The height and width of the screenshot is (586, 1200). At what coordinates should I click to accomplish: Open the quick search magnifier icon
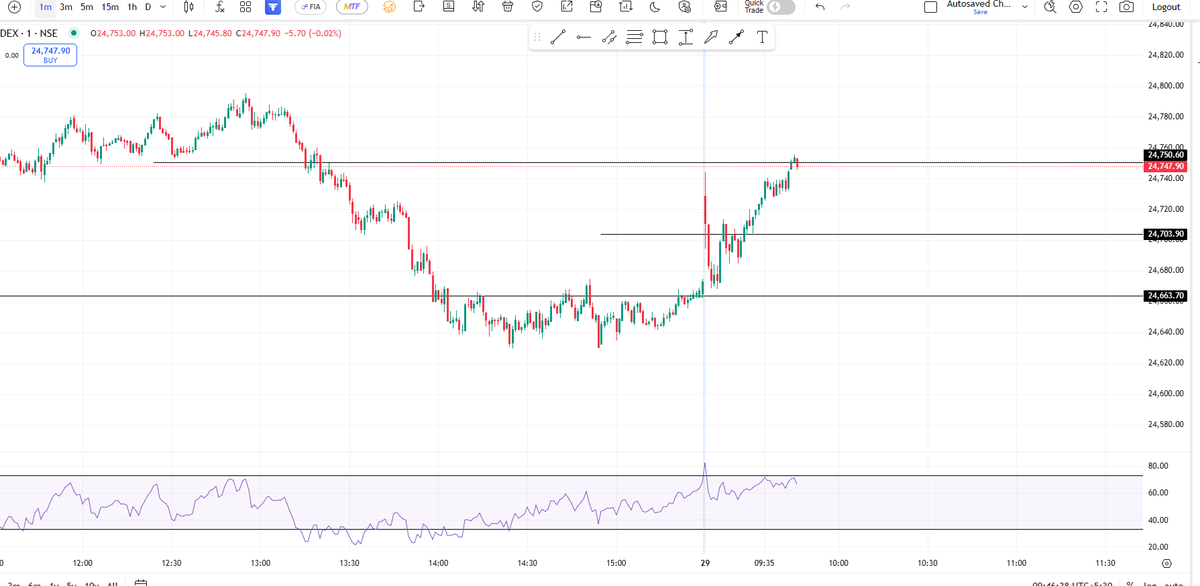1050,7
